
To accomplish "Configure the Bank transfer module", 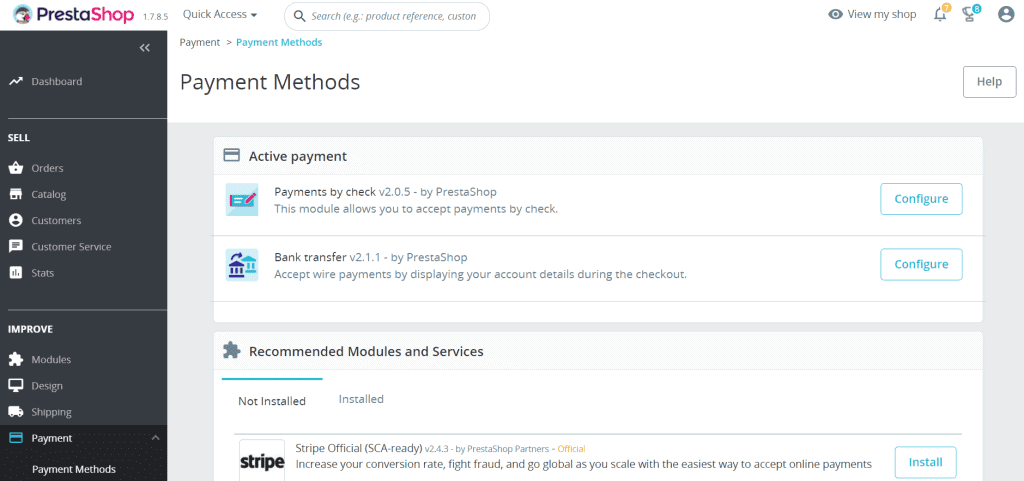I will [x=921, y=264].
